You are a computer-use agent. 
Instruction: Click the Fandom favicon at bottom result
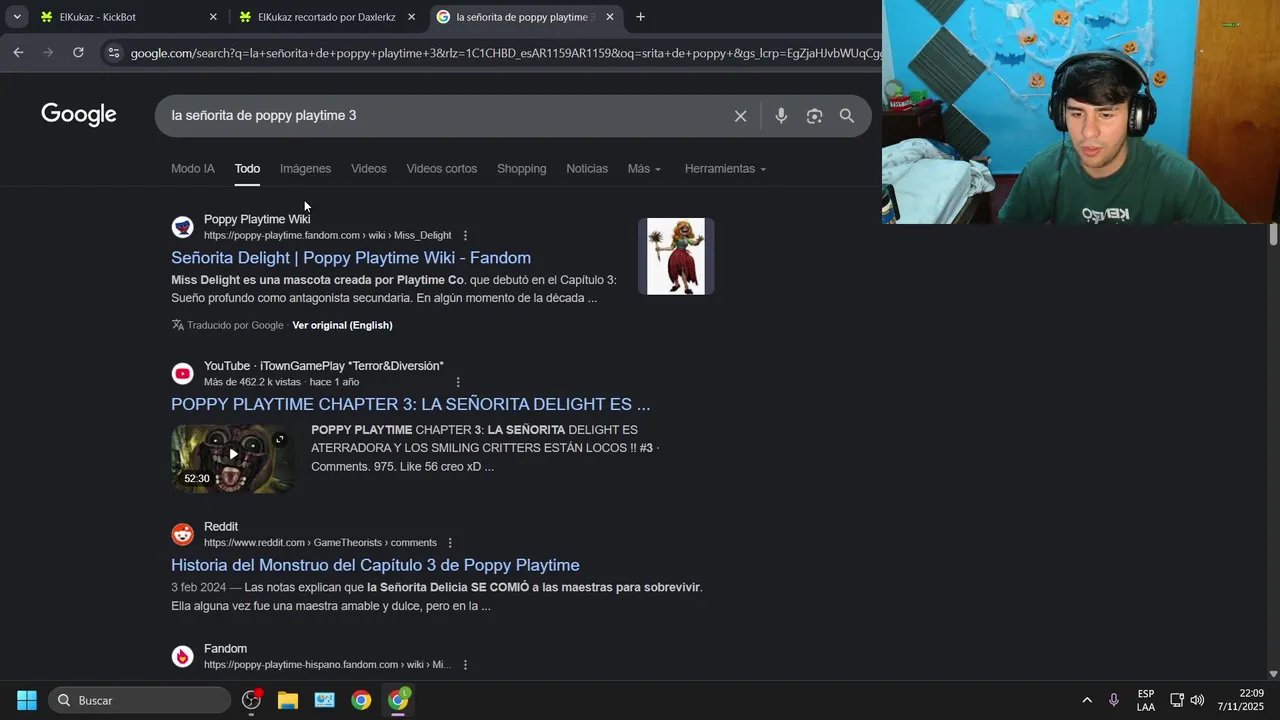point(182,657)
